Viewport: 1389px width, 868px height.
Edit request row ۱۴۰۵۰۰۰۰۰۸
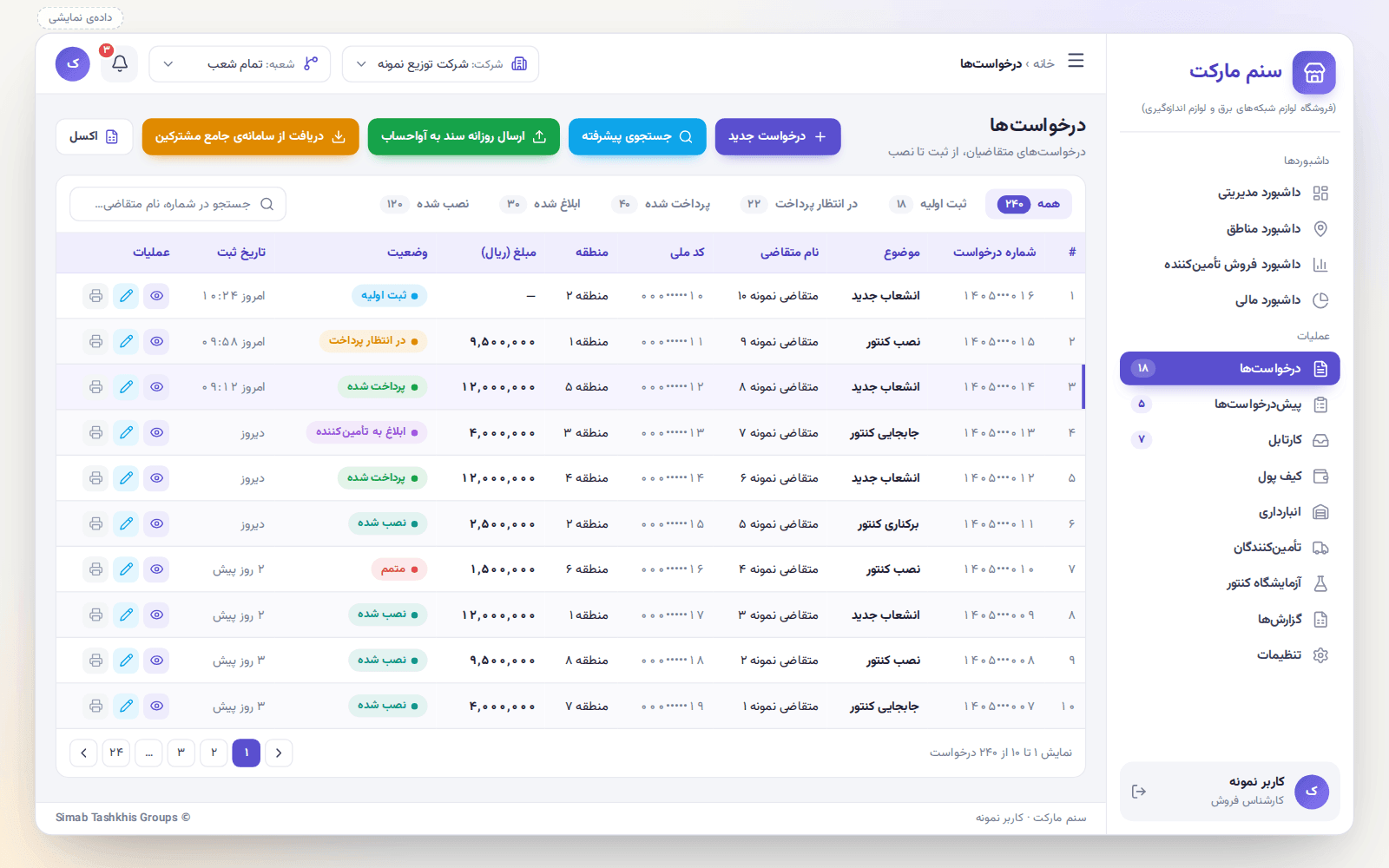[127, 661]
